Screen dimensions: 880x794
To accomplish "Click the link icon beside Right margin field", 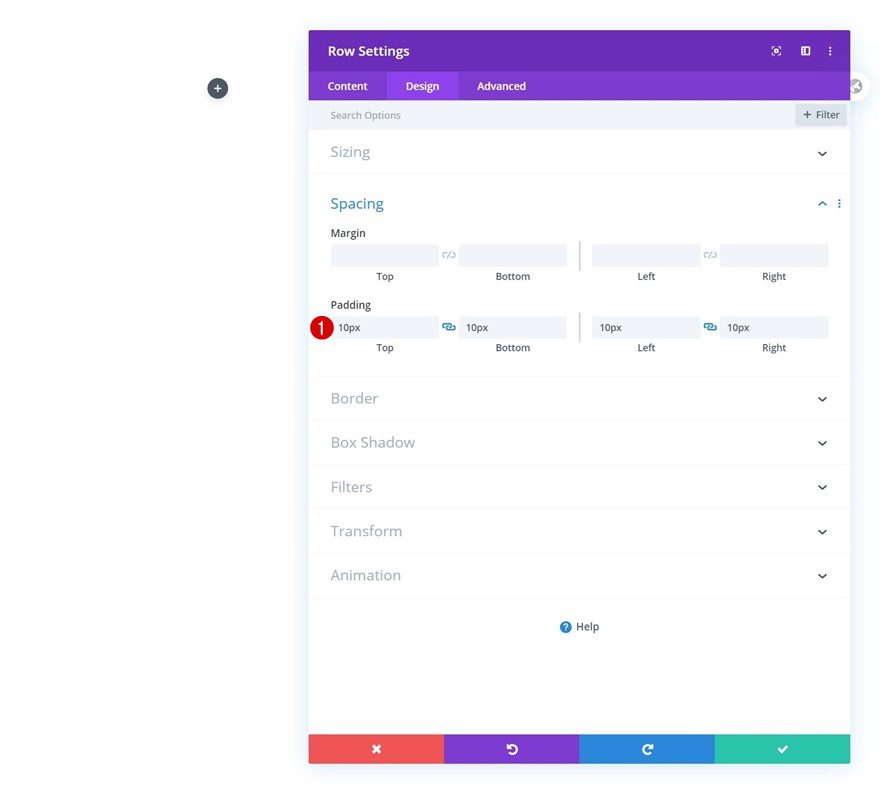I will click(710, 254).
